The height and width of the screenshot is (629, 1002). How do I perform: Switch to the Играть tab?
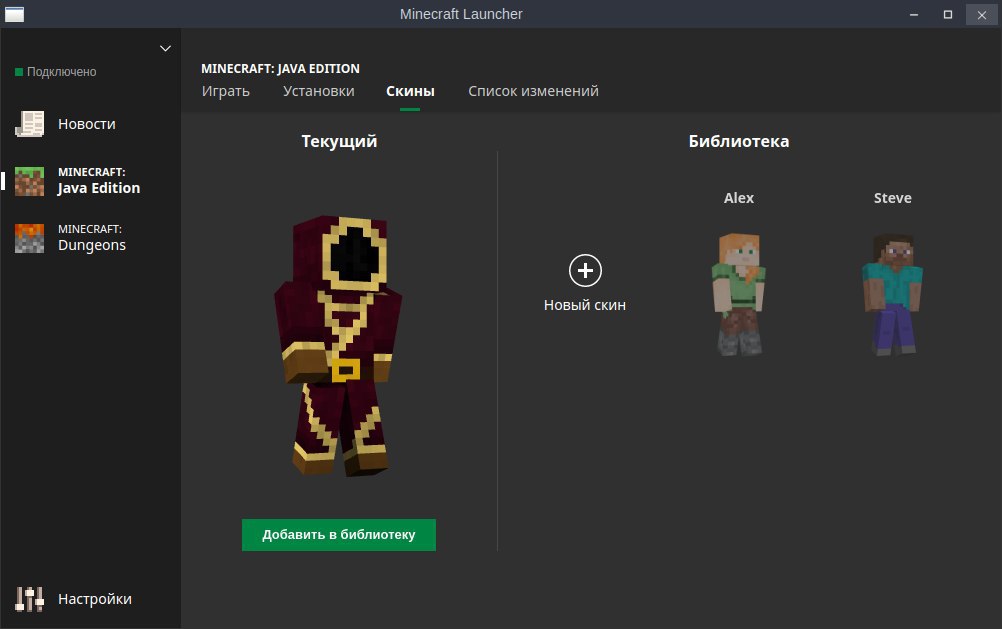(226, 91)
